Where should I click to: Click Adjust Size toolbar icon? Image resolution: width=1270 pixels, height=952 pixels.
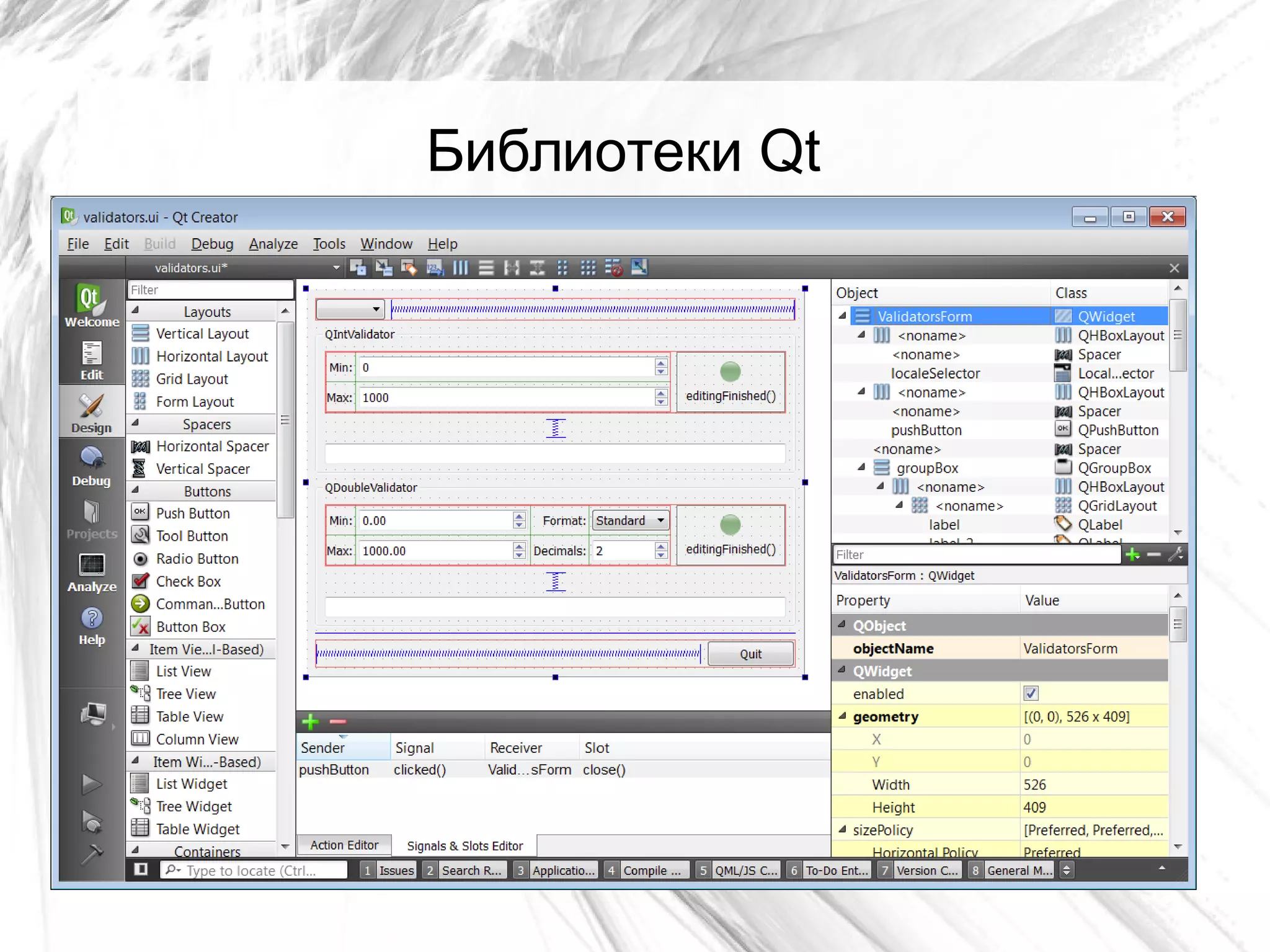click(x=639, y=268)
